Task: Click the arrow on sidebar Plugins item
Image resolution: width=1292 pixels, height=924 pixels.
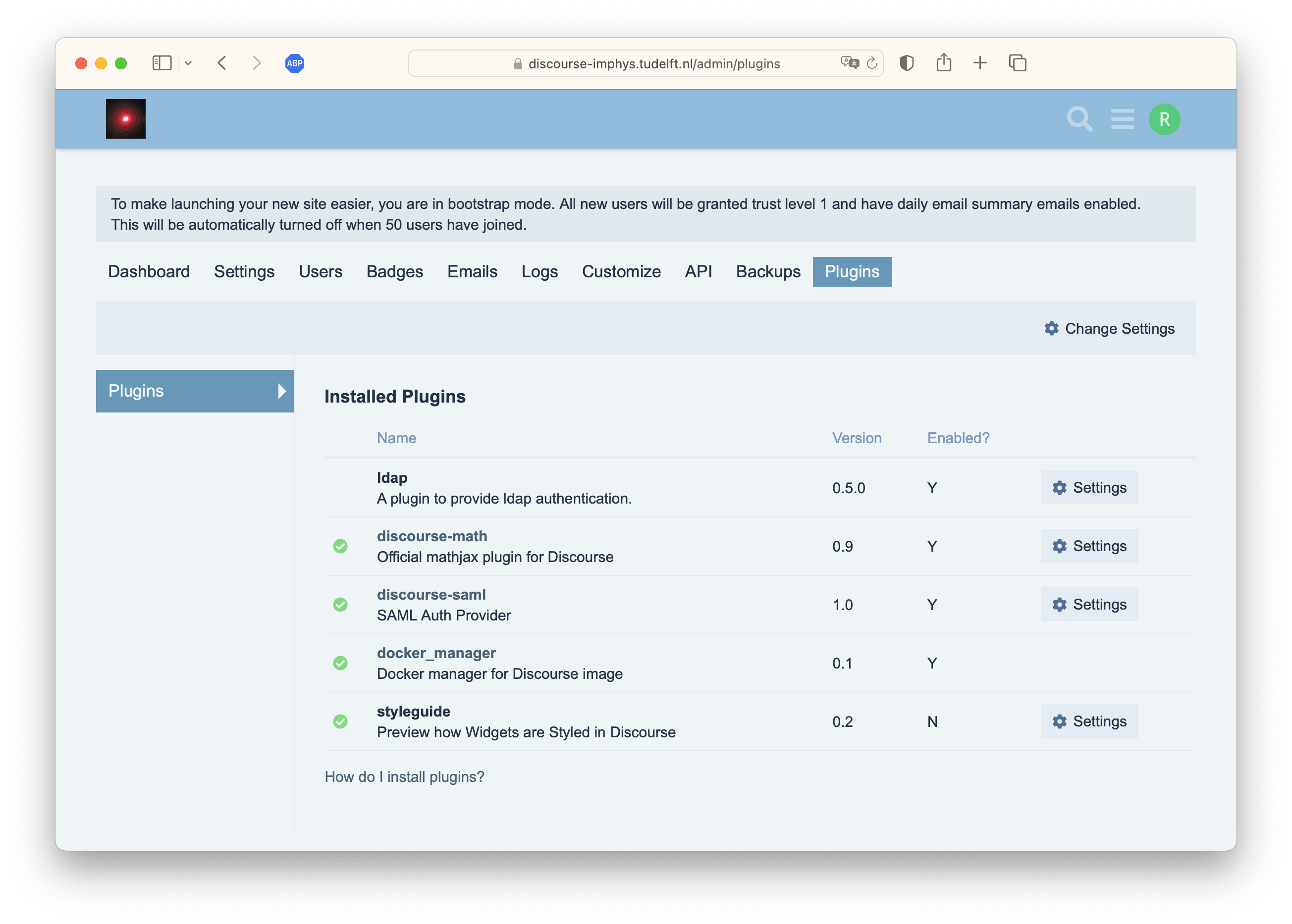Action: (282, 391)
